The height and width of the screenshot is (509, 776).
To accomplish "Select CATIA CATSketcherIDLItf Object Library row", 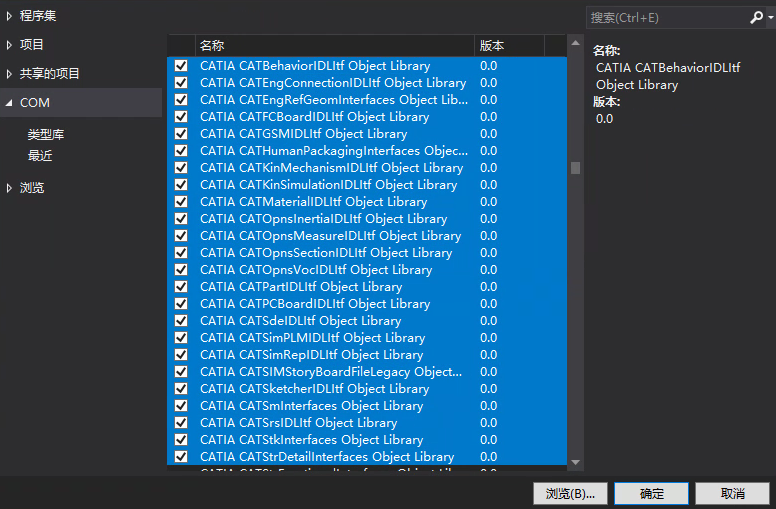I will pos(367,389).
